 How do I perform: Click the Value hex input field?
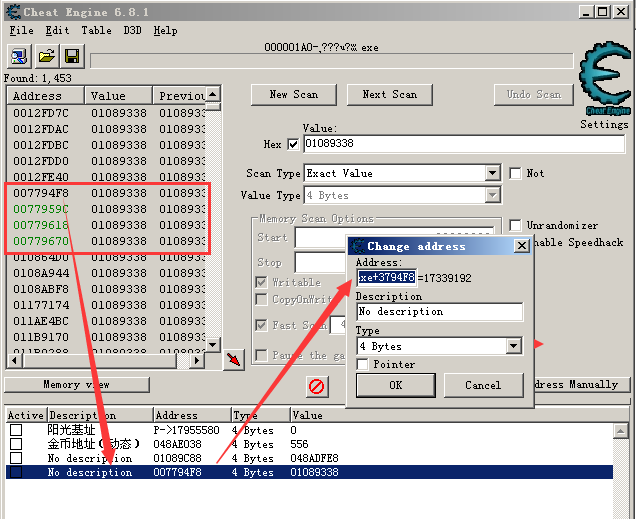[464, 144]
